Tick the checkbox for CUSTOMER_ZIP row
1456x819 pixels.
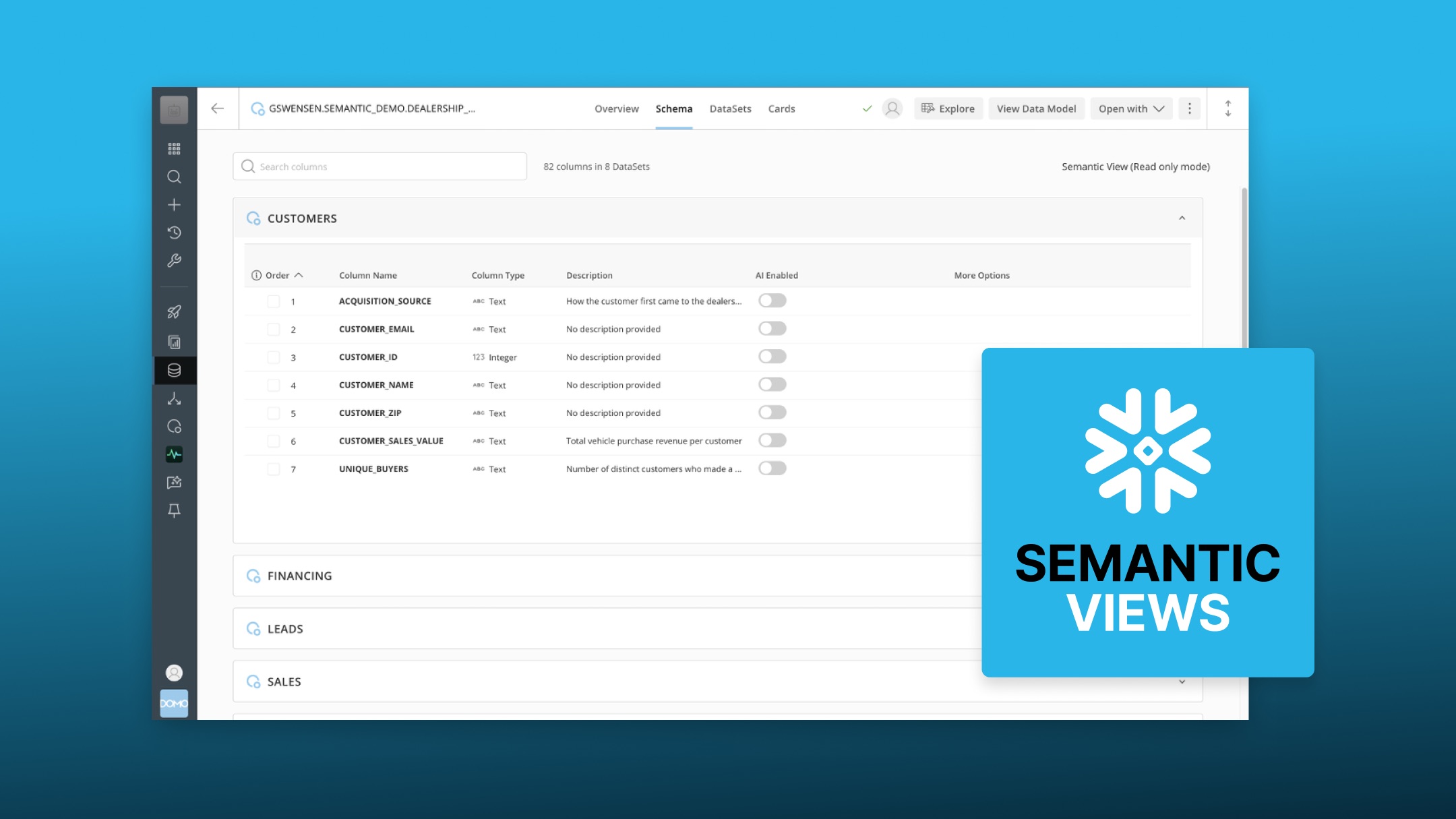[273, 413]
